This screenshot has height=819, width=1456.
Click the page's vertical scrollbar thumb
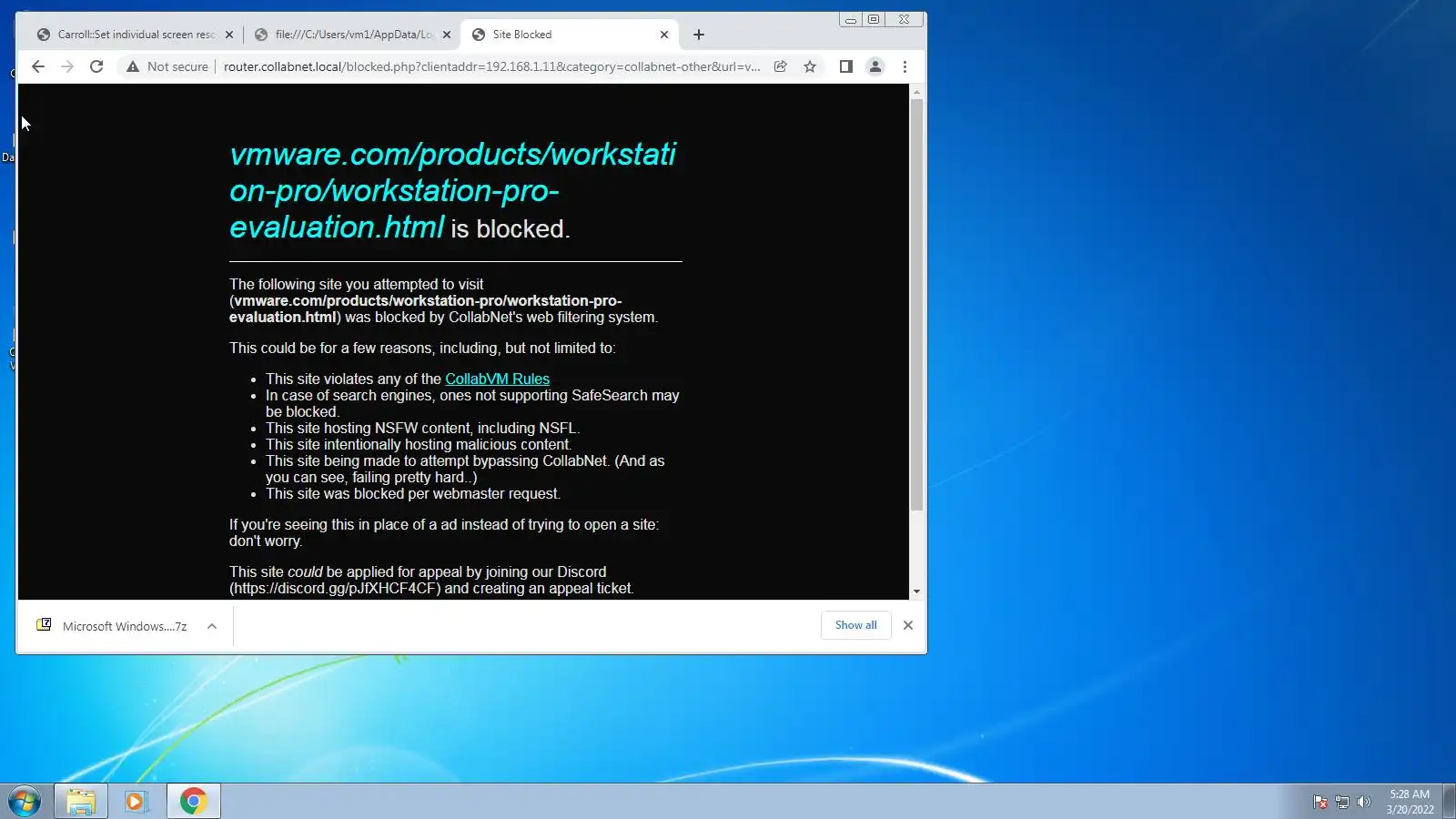point(917,305)
